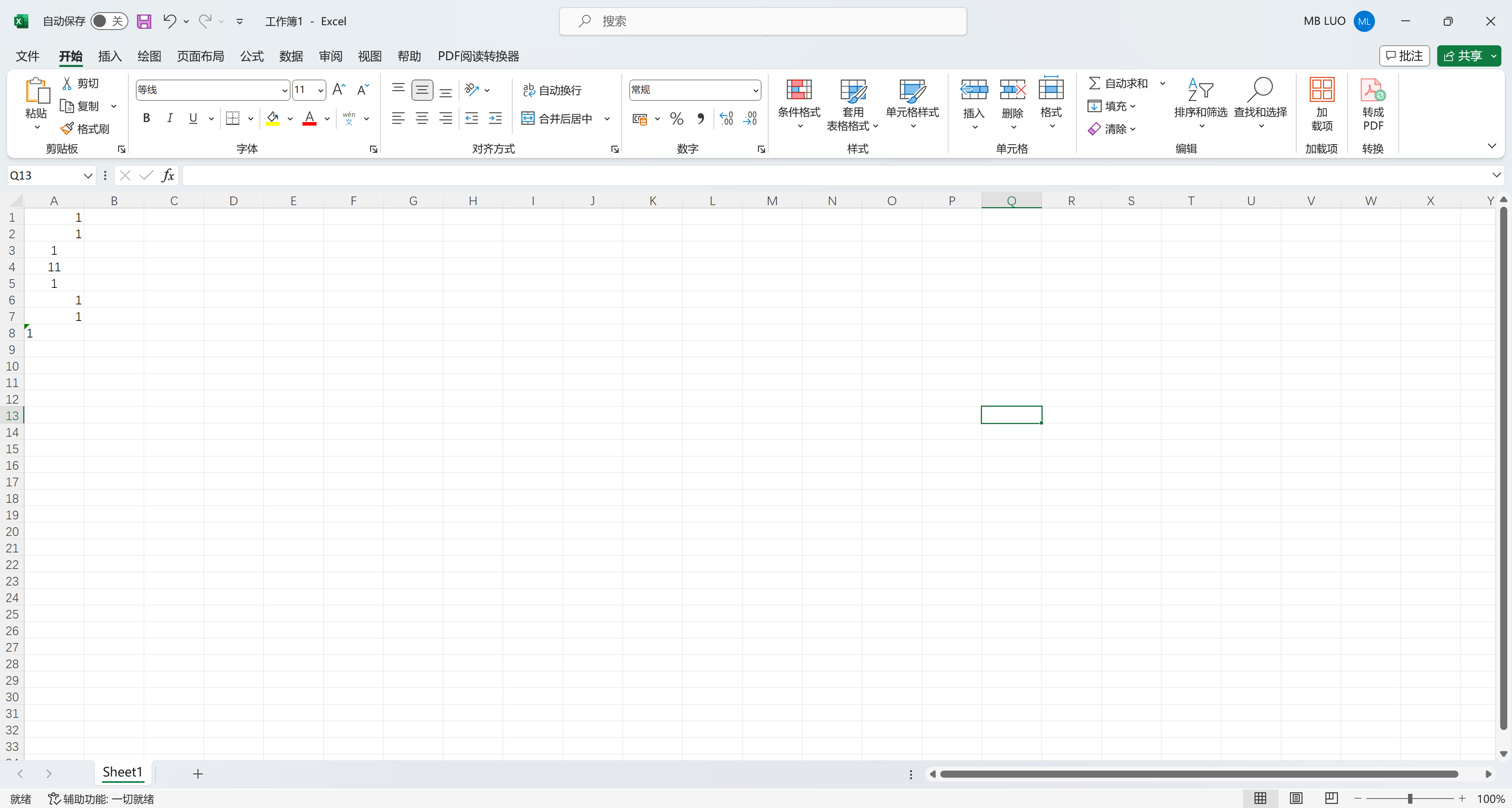Open the Formulas (公式) tab

click(x=252, y=56)
